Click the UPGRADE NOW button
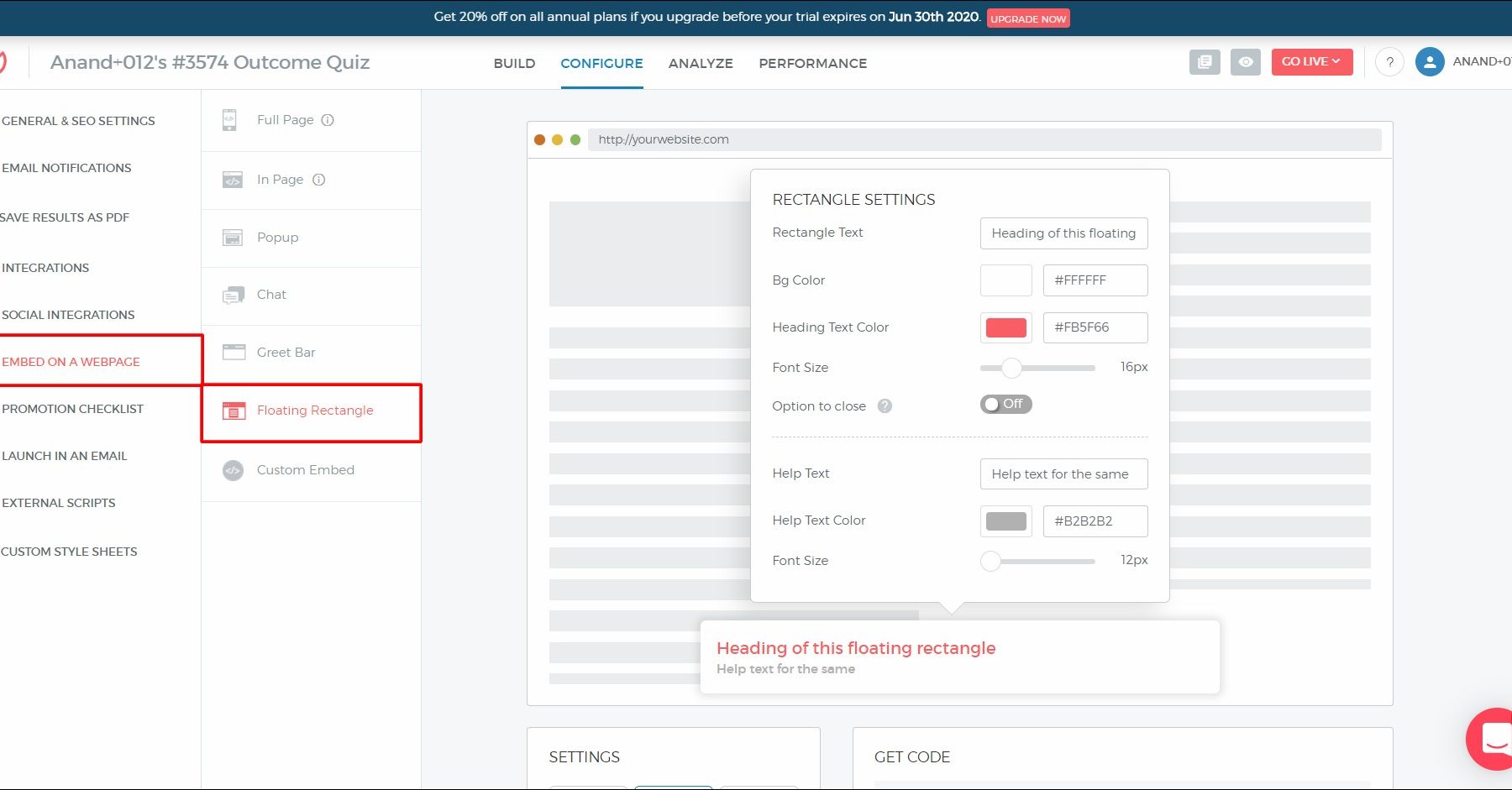Image resolution: width=1512 pixels, height=790 pixels. tap(1027, 18)
